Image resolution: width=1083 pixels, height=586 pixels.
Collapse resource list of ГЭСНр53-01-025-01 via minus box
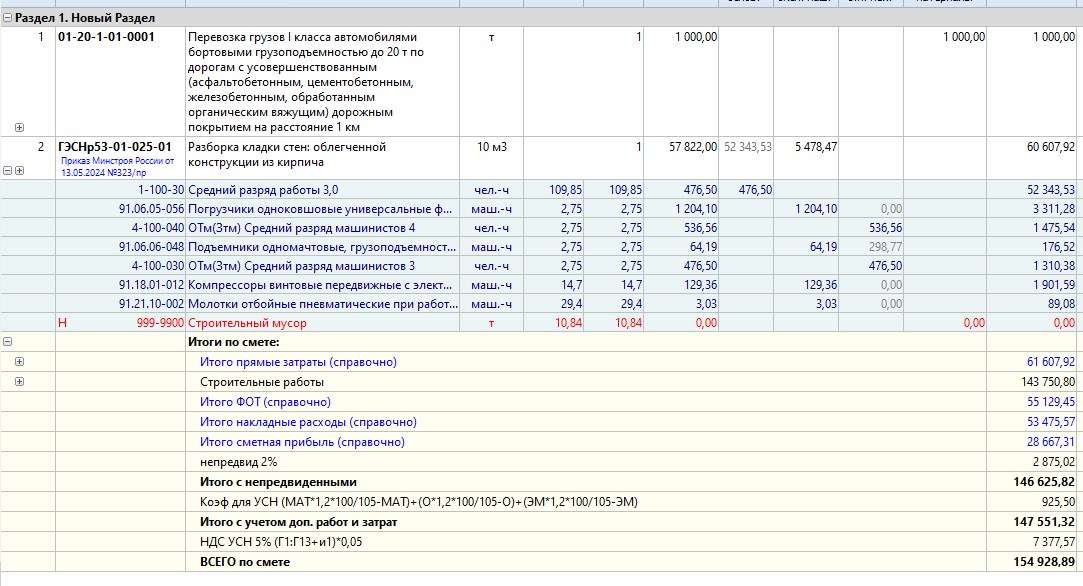(x=8, y=171)
